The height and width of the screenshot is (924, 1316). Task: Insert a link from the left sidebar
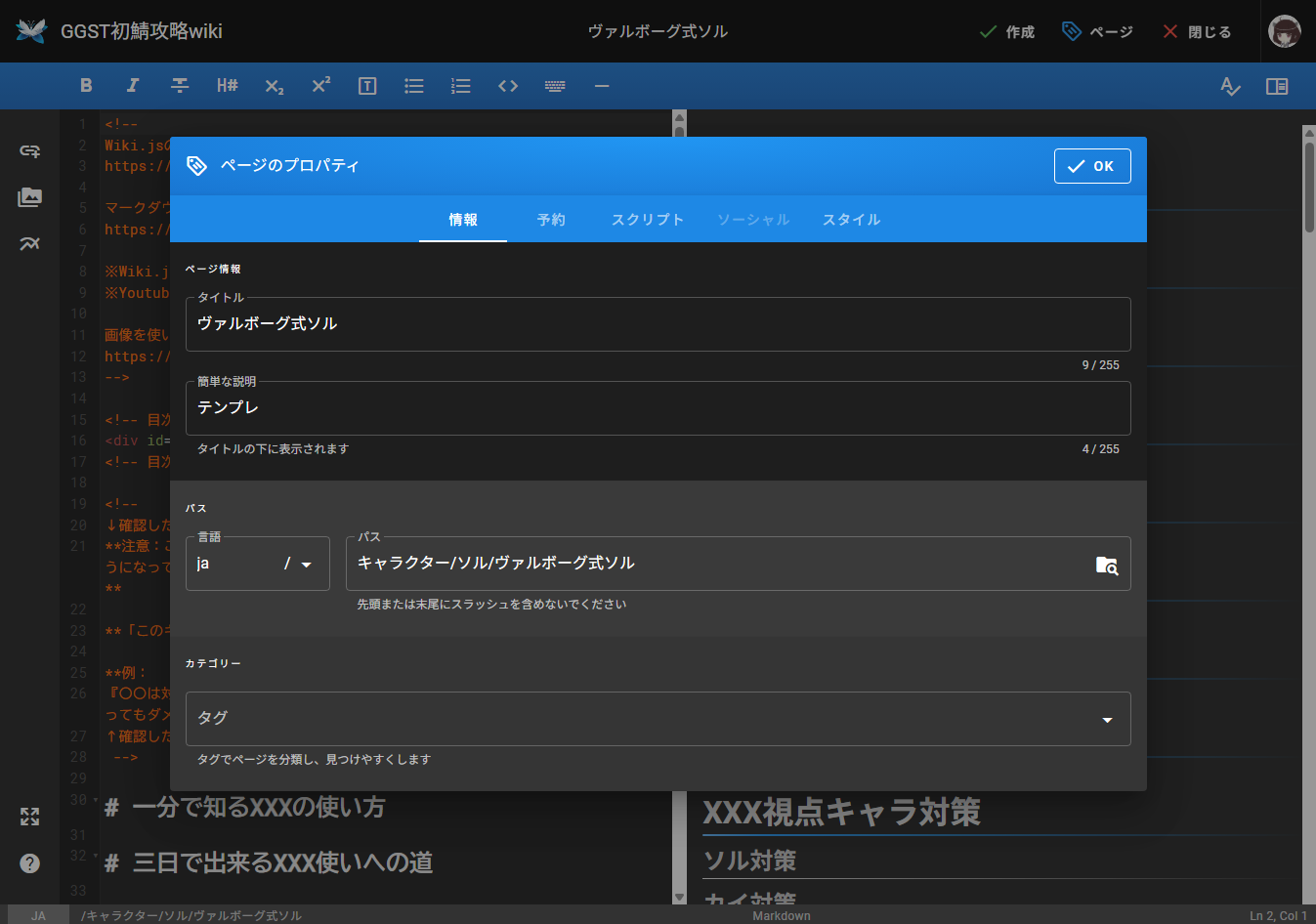(30, 150)
